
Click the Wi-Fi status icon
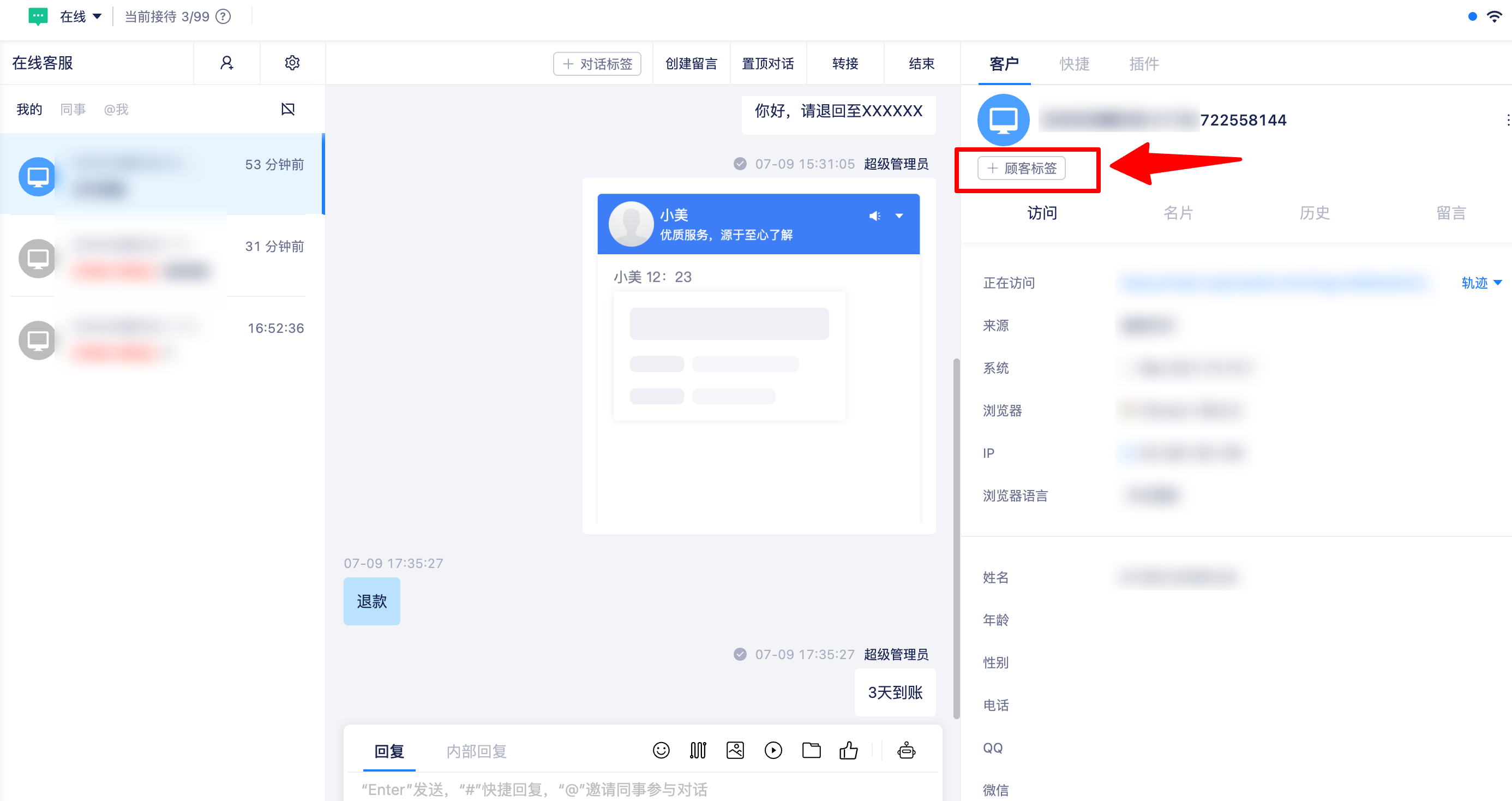tap(1494, 16)
